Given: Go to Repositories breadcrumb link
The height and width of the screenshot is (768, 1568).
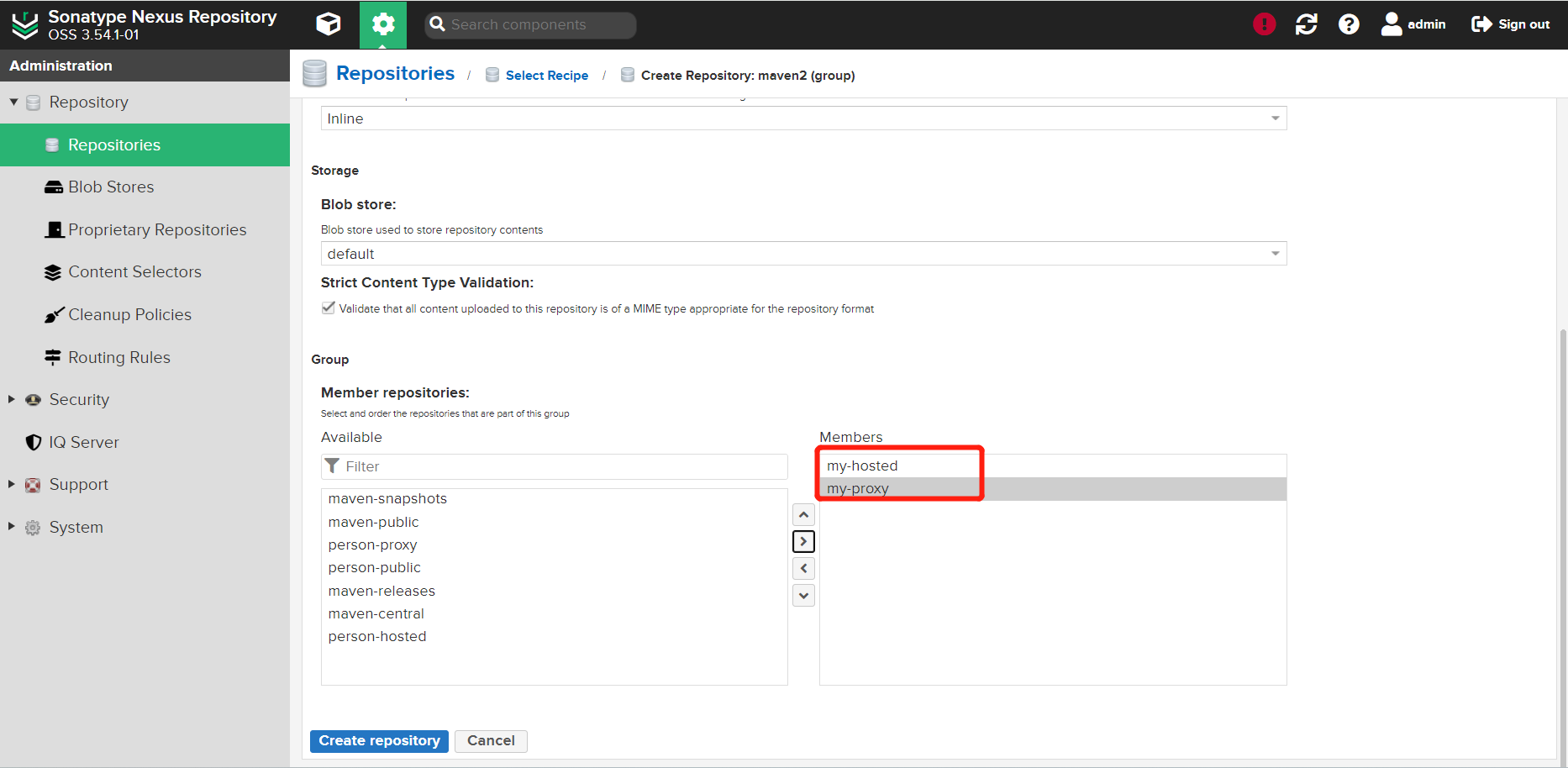Looking at the screenshot, I should click(x=395, y=74).
